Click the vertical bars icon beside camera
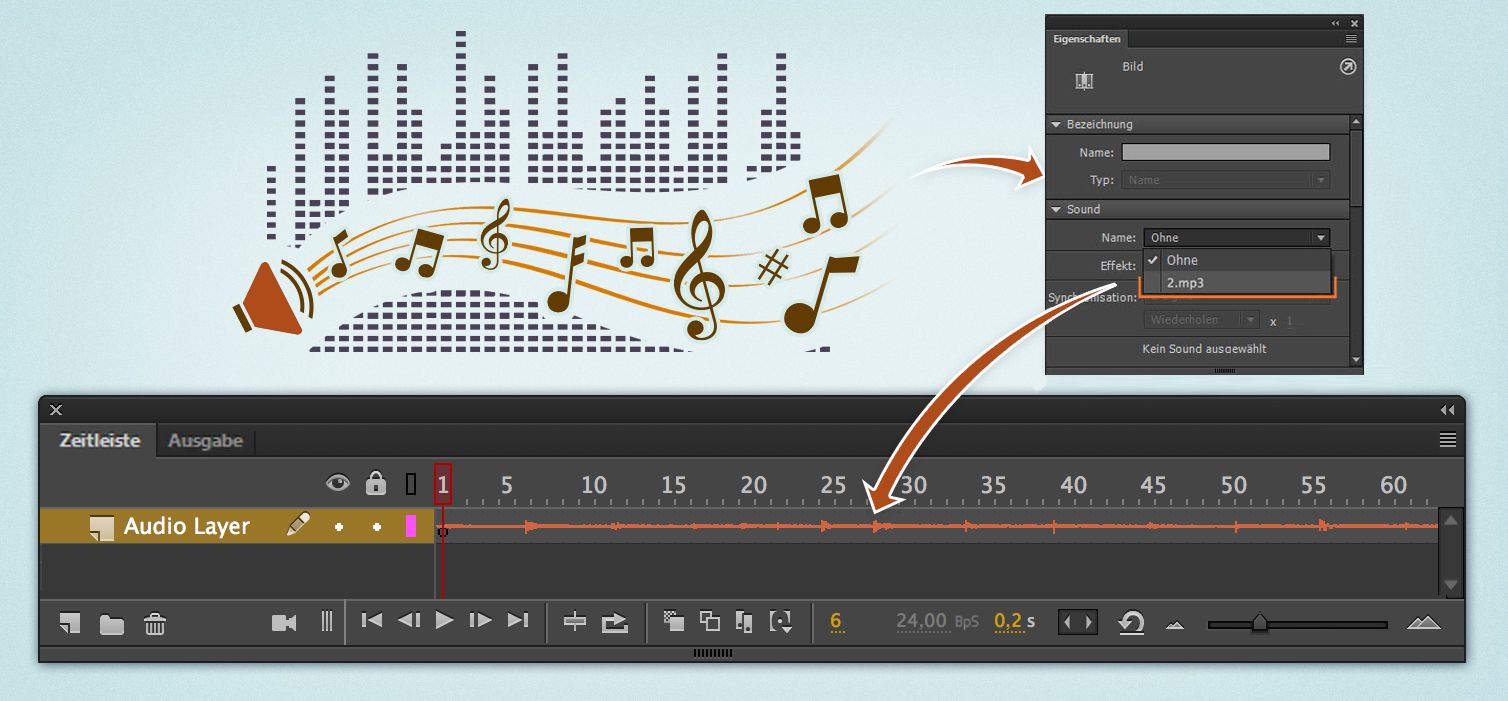Viewport: 1508px width, 701px height. (x=326, y=621)
